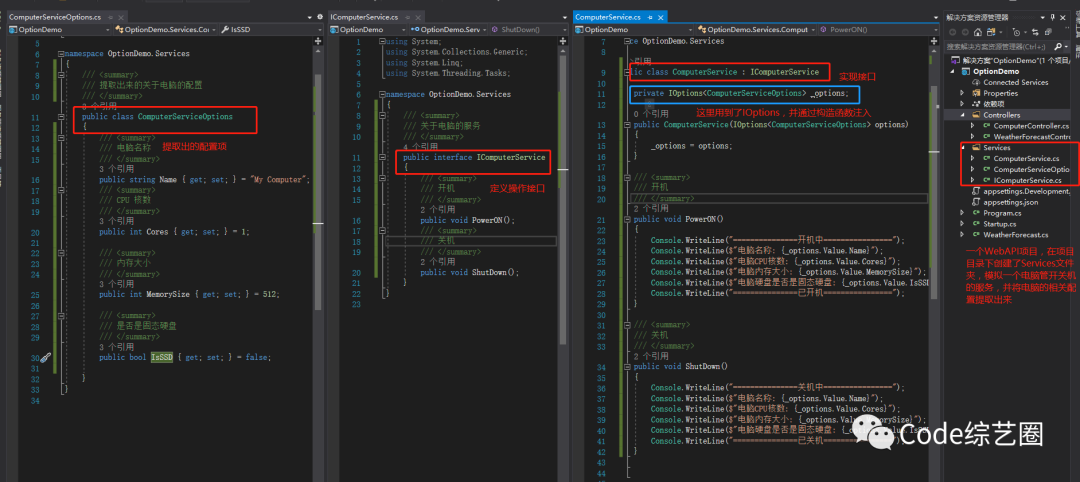Select WeatherForecast.cs file

[x=1015, y=235]
